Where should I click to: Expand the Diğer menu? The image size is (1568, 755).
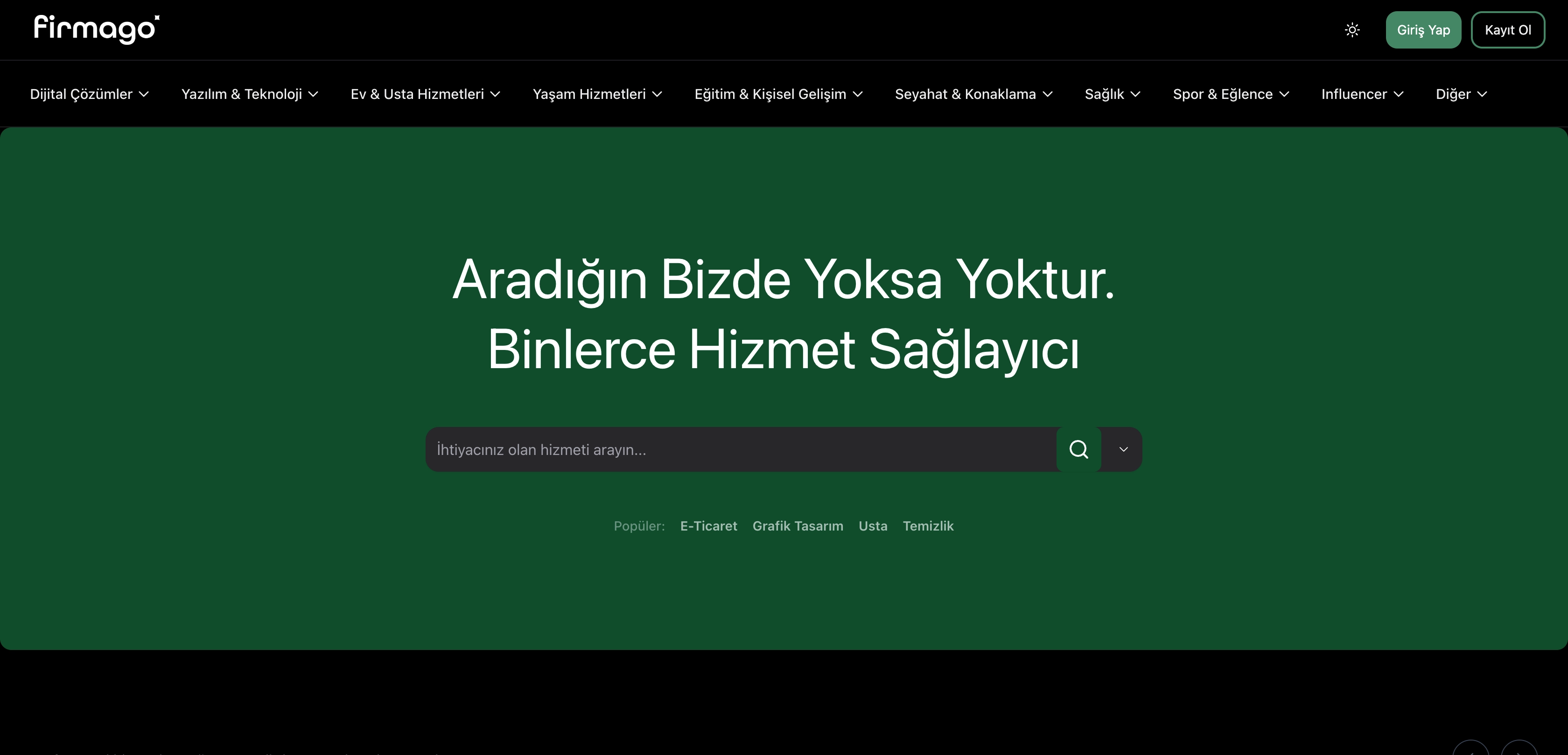1460,94
